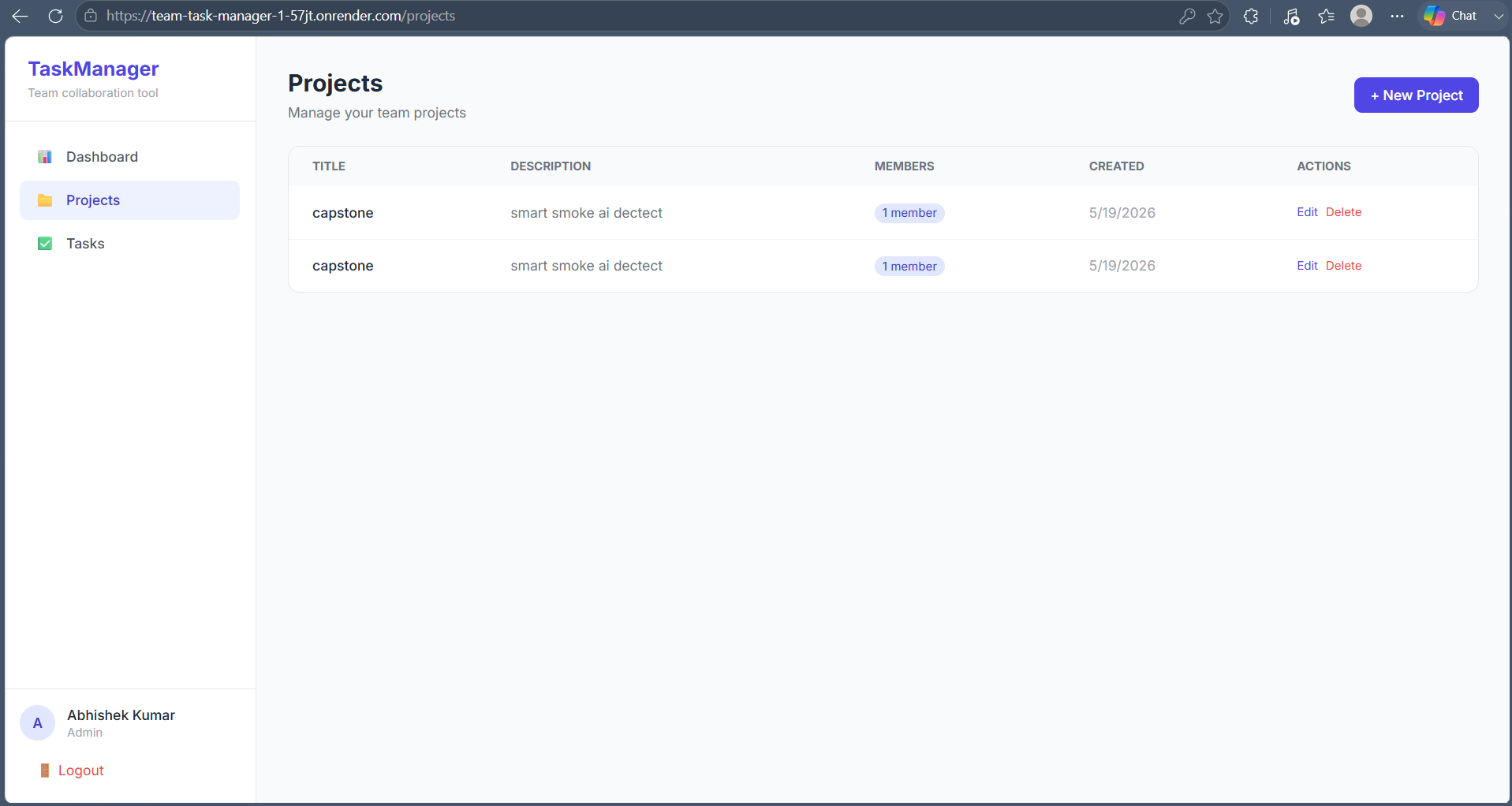Image resolution: width=1512 pixels, height=806 pixels.
Task: Click second row description text
Action: pos(586,266)
